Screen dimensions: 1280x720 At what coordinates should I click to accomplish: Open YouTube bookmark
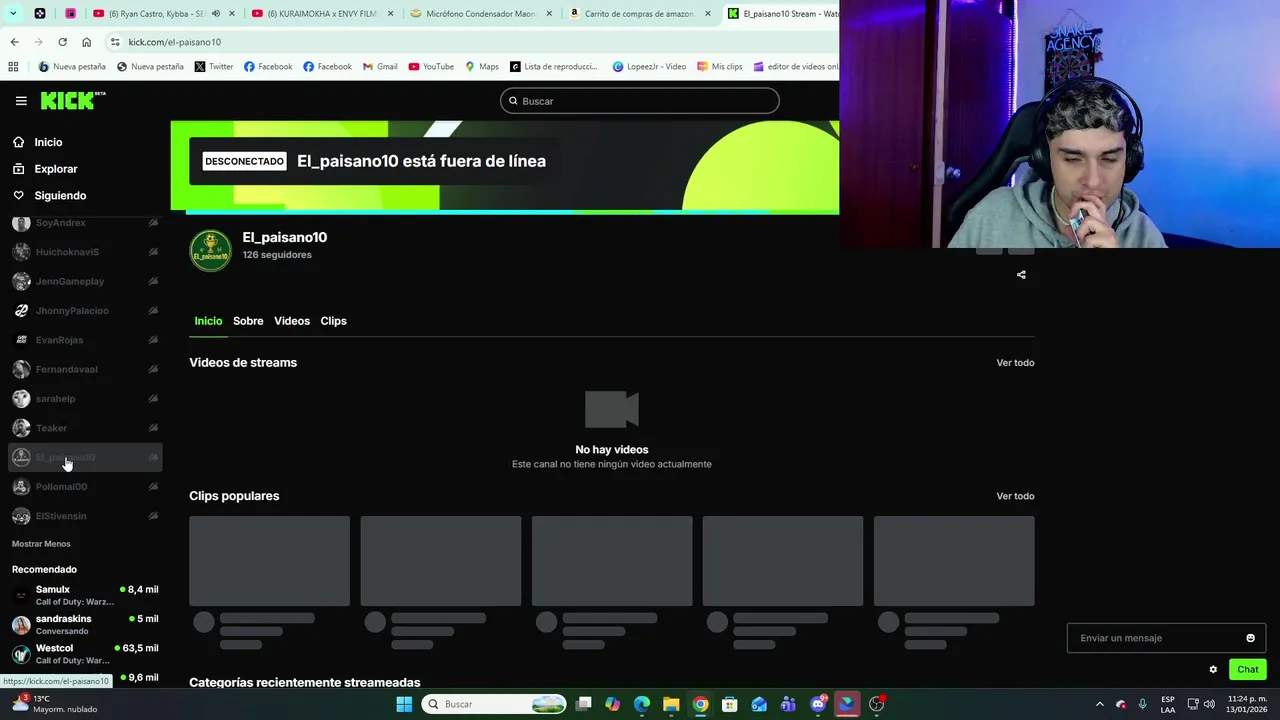431,67
